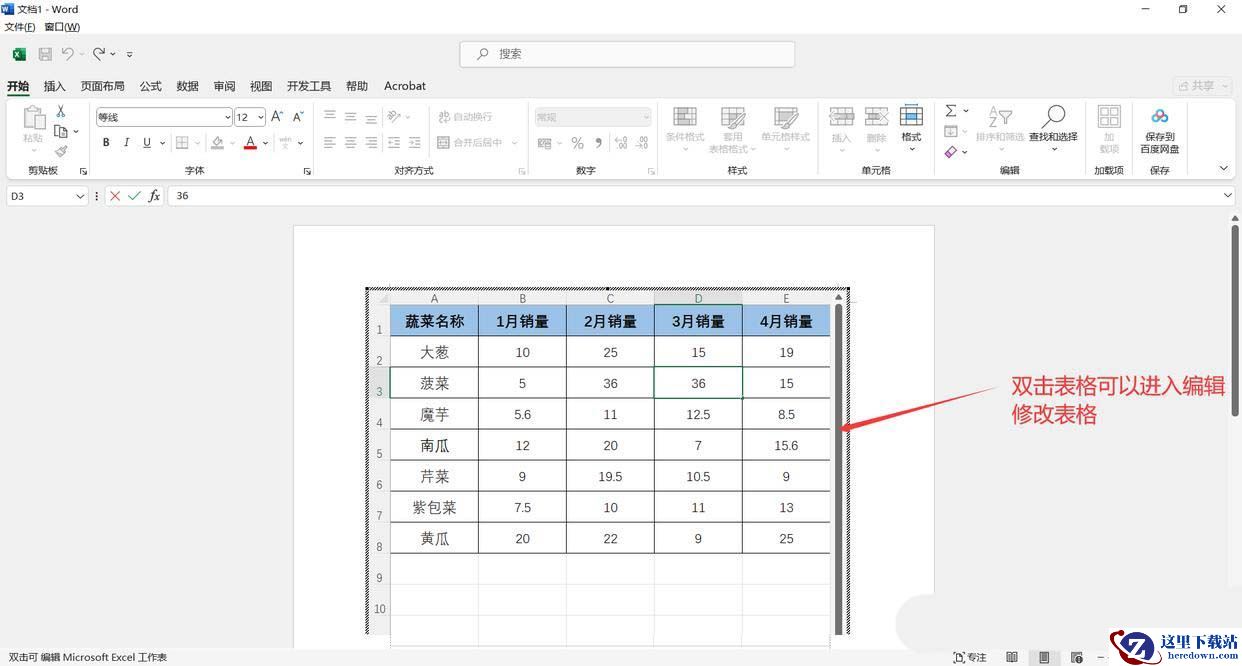Cancel the formula entry with the red X
Viewport: 1242px width, 666px height.
(x=115, y=196)
